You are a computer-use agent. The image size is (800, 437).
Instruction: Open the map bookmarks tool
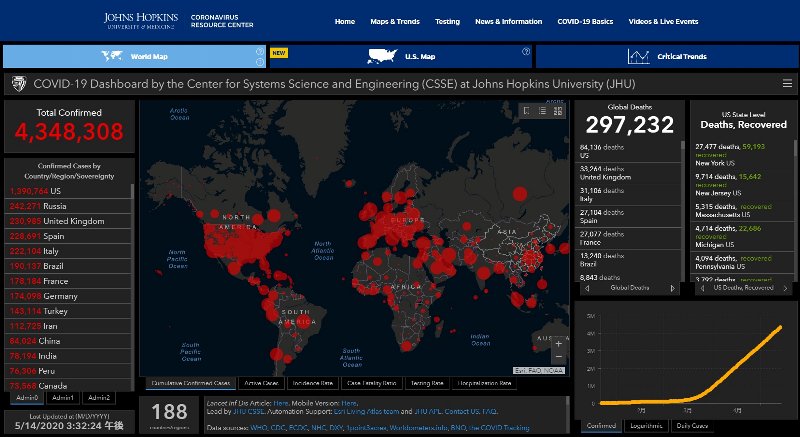(527, 111)
